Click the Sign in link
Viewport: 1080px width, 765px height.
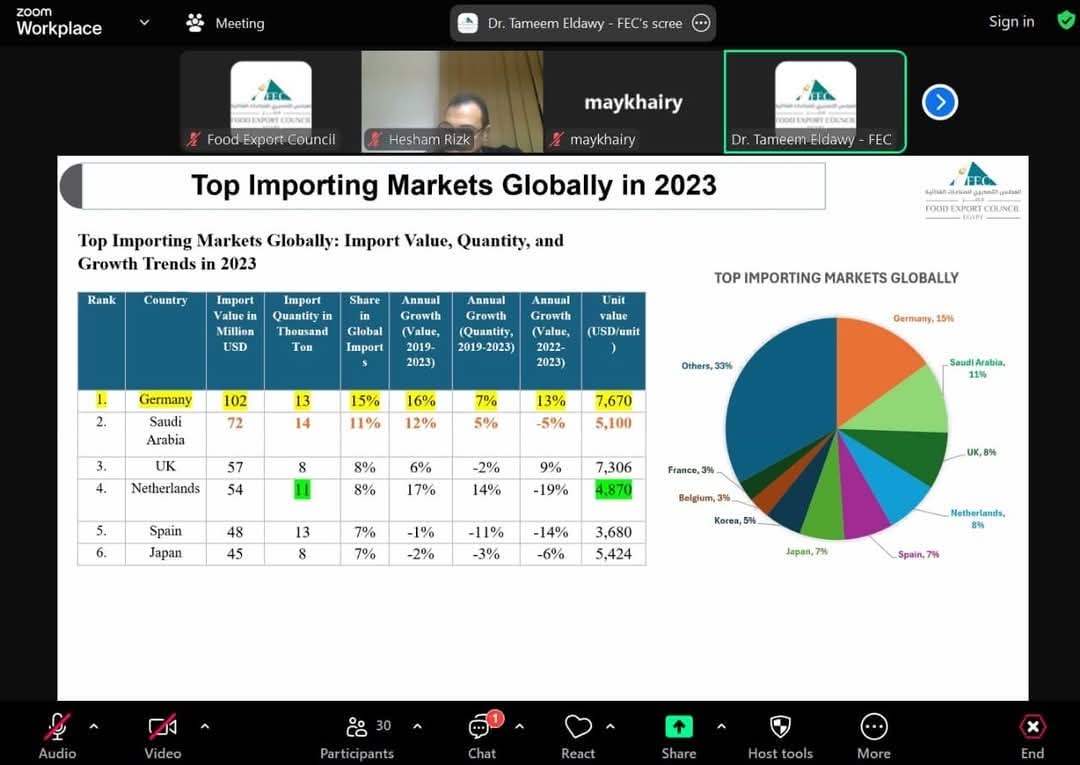click(1011, 21)
